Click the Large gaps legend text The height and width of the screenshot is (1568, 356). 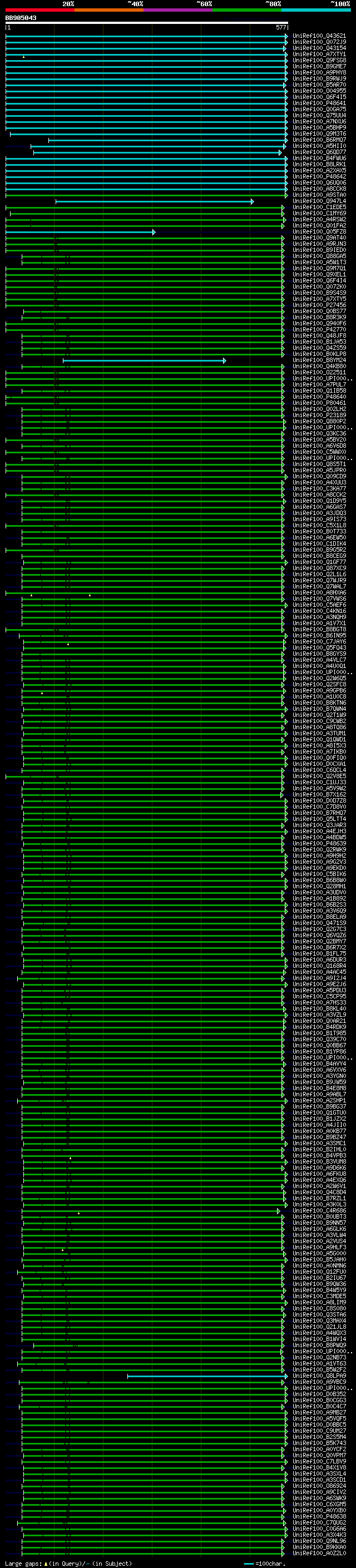68,1564
